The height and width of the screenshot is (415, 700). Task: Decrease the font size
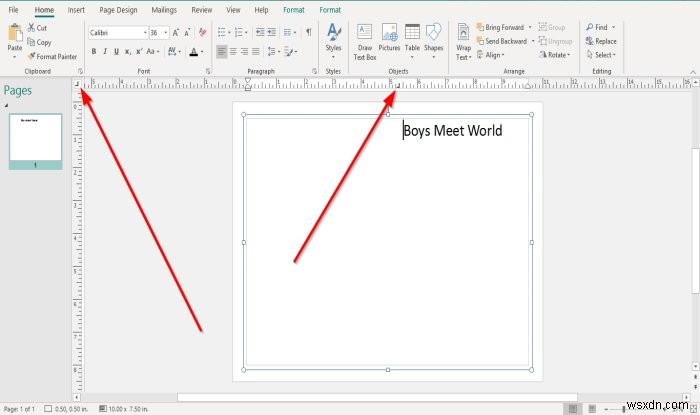tap(187, 33)
